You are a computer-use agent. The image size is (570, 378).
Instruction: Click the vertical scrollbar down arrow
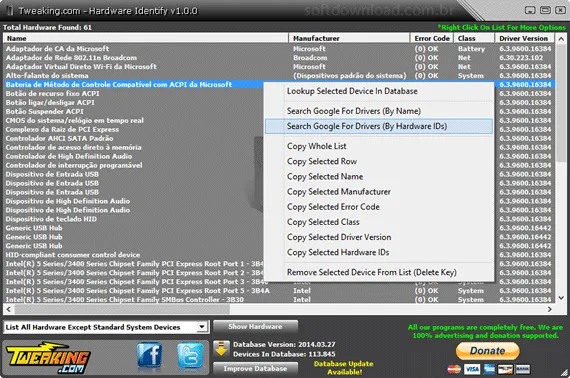561,298
